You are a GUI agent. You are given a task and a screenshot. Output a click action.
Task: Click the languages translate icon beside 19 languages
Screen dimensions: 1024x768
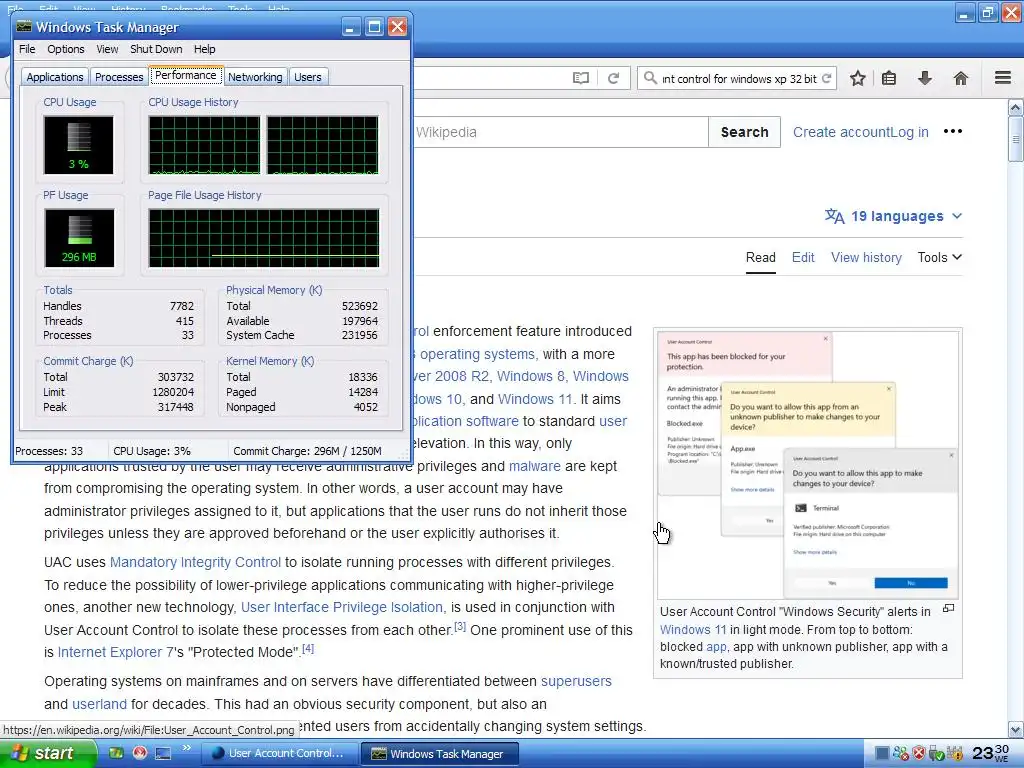coord(835,216)
